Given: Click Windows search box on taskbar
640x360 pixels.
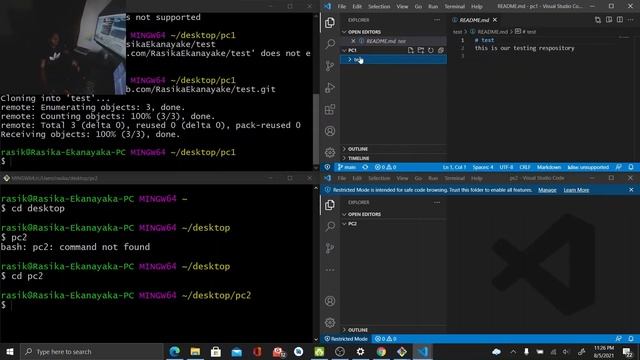Looking at the screenshot, I should 92,351.
